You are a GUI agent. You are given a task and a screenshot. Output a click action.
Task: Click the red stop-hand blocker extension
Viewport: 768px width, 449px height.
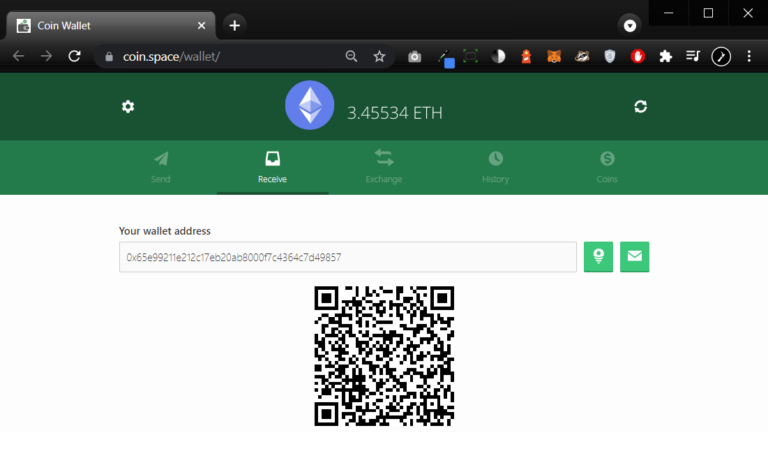coord(638,56)
